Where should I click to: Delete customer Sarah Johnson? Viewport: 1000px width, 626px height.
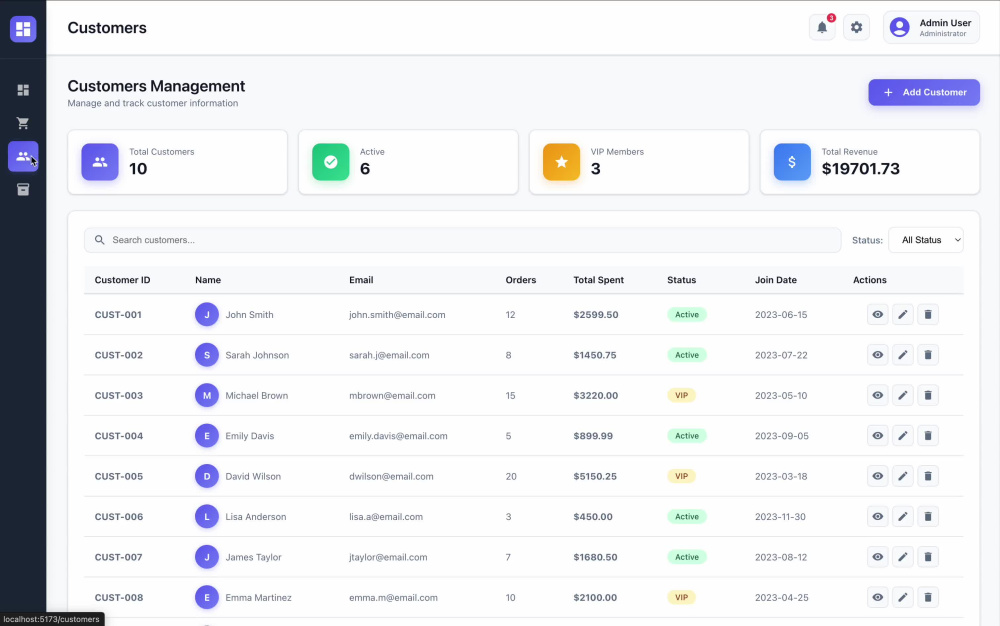point(928,354)
